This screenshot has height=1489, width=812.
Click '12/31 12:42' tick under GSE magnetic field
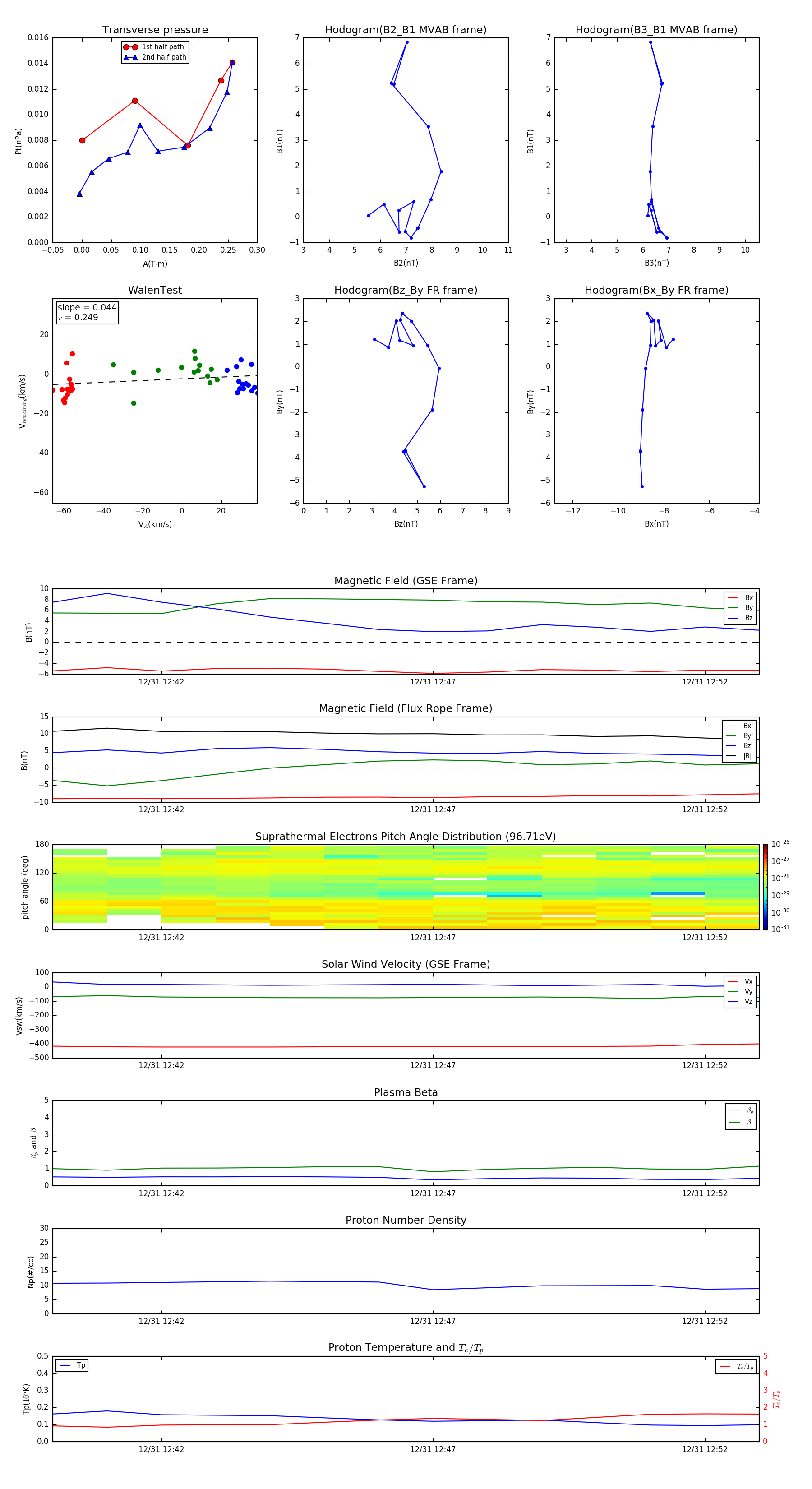click(161, 682)
